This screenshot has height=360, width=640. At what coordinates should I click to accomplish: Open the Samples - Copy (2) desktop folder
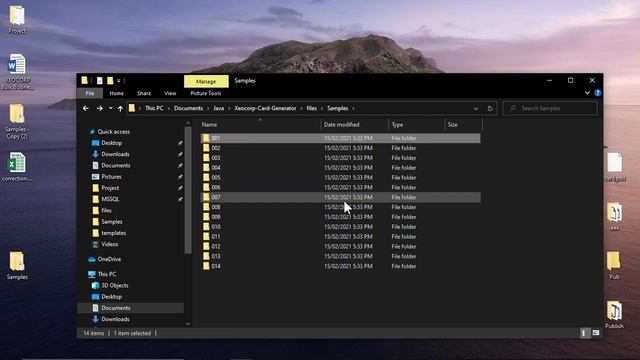pyautogui.click(x=17, y=122)
